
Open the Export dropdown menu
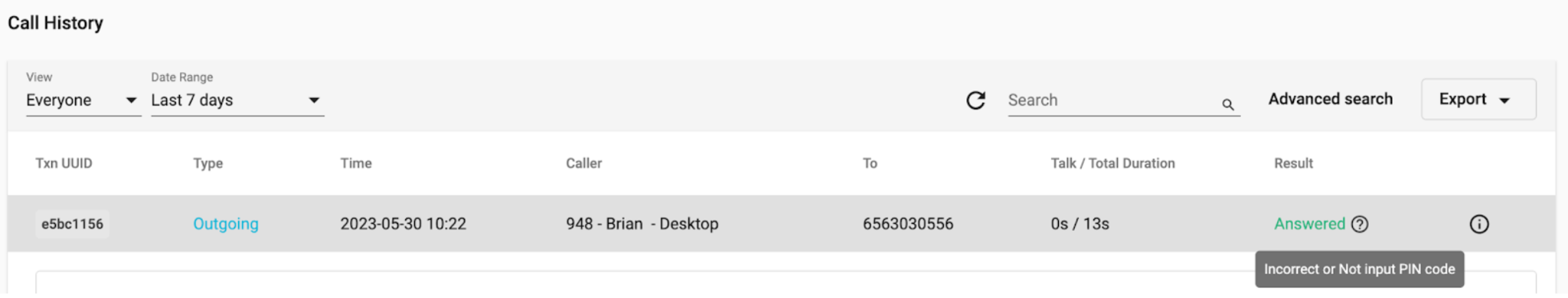[1478, 100]
